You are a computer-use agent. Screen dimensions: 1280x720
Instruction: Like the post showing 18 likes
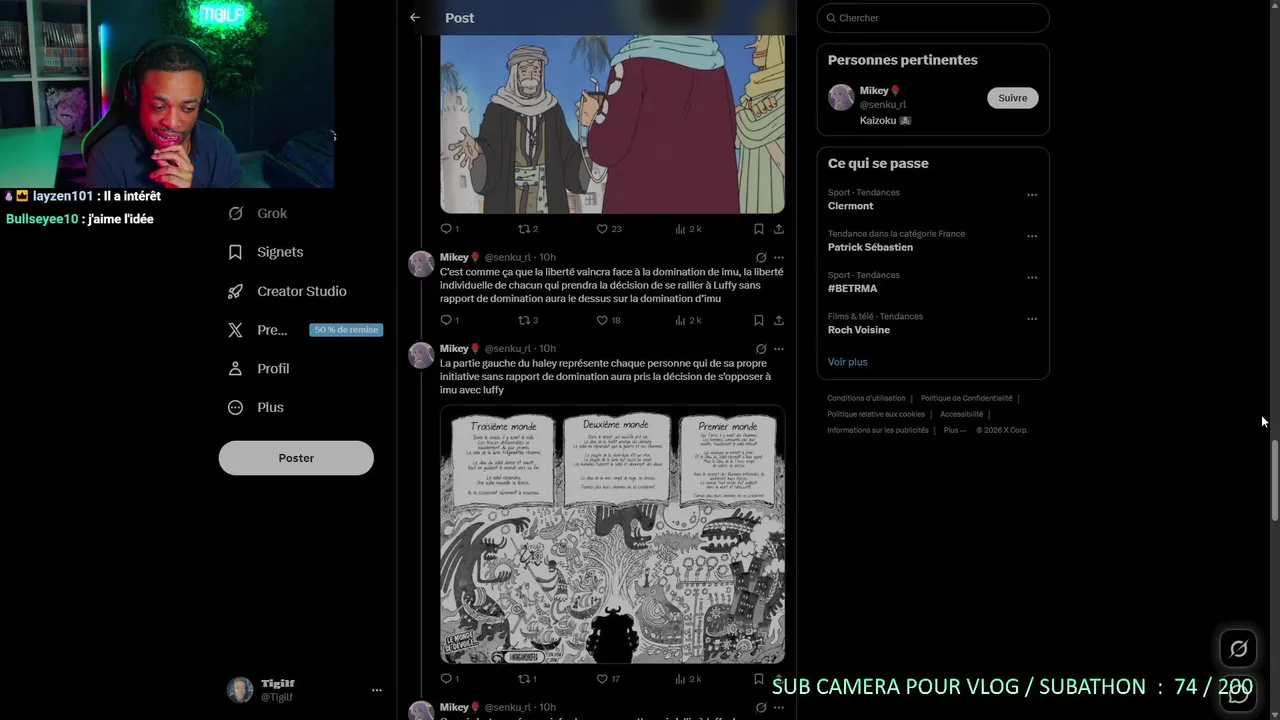(608, 320)
